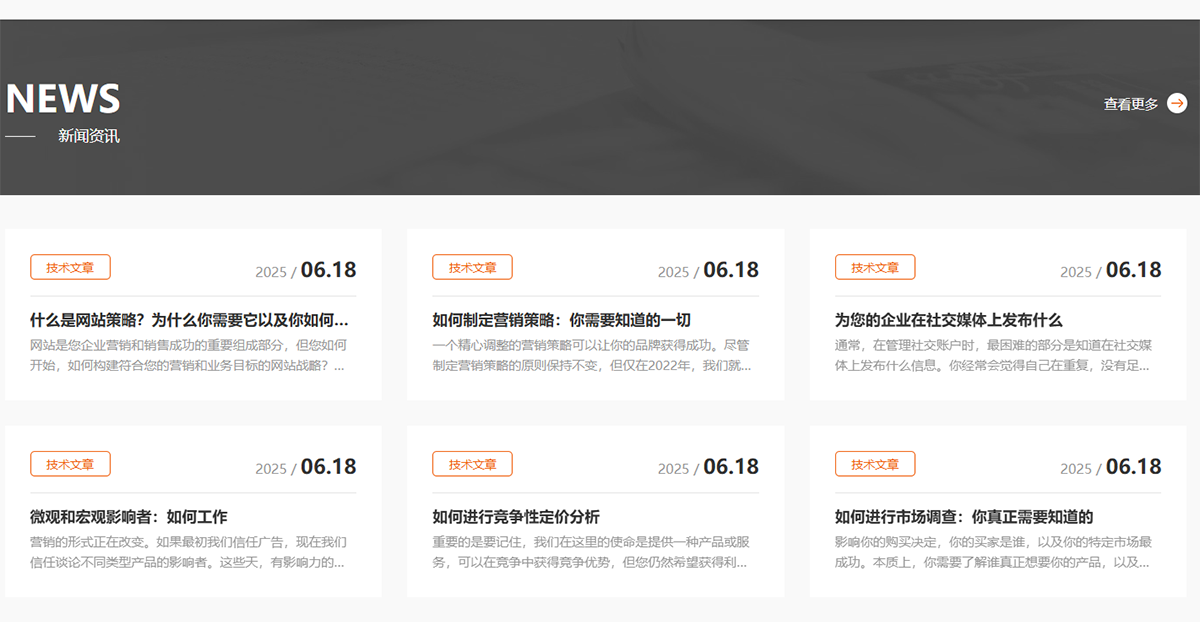Open the article 微观和宏观影响者：如何工作
Image resolution: width=1200 pixels, height=622 pixels.
[128, 517]
